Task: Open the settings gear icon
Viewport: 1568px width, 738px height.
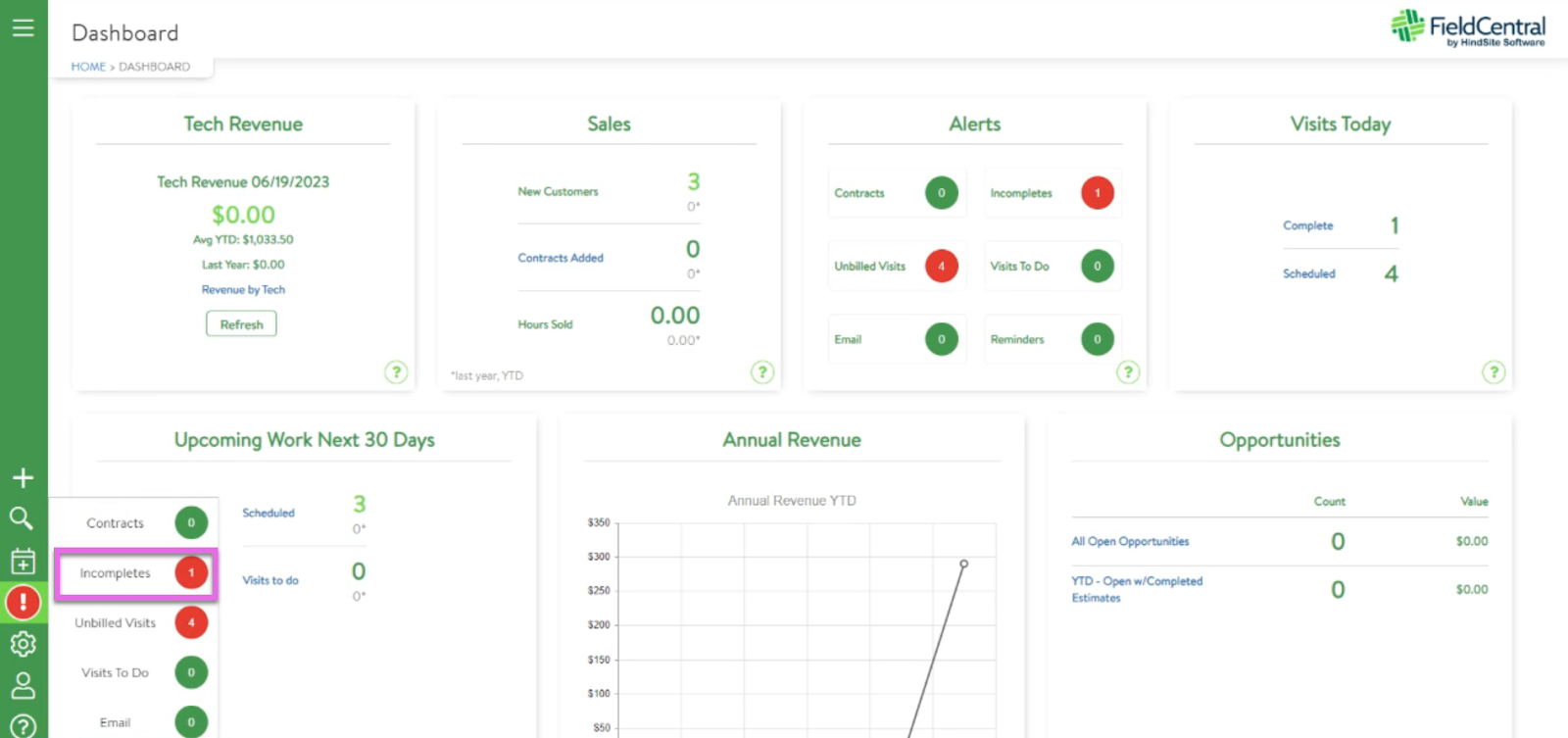Action: point(23,644)
